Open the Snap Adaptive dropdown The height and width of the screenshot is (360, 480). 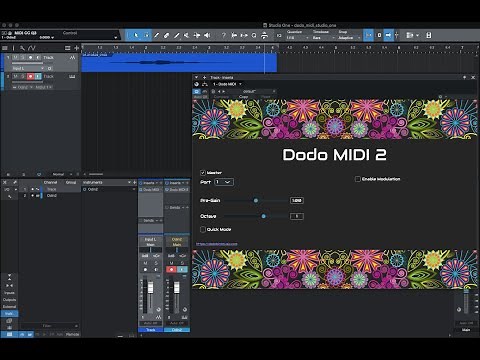pos(349,38)
